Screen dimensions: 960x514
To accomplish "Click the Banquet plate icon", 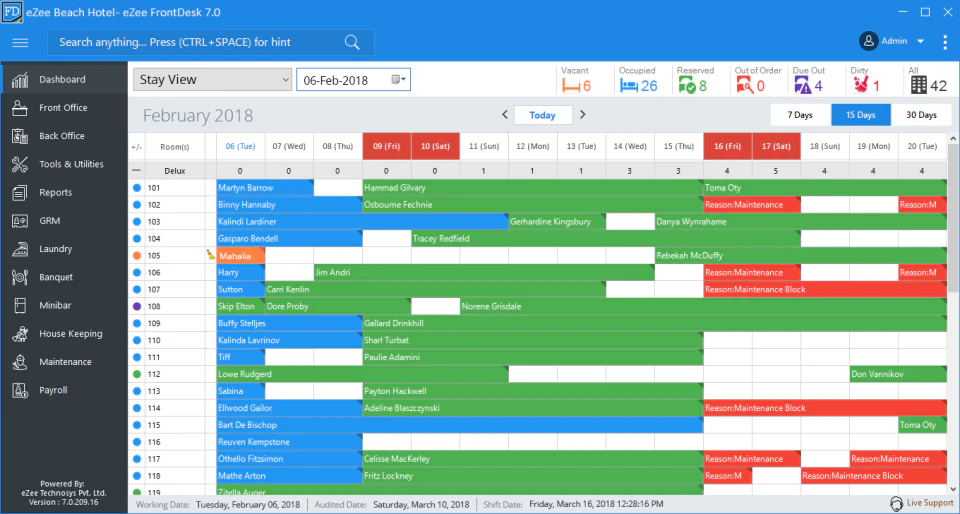I will [x=20, y=277].
